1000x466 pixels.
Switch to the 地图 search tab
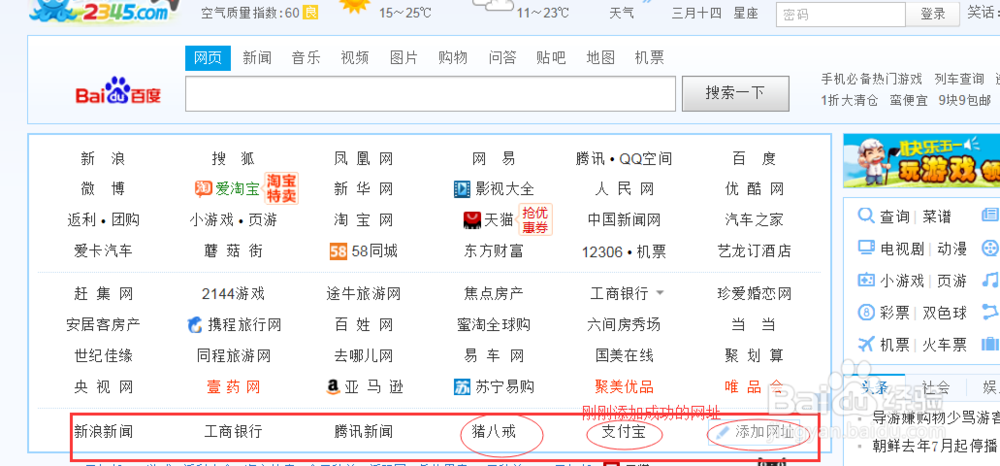coord(601,58)
